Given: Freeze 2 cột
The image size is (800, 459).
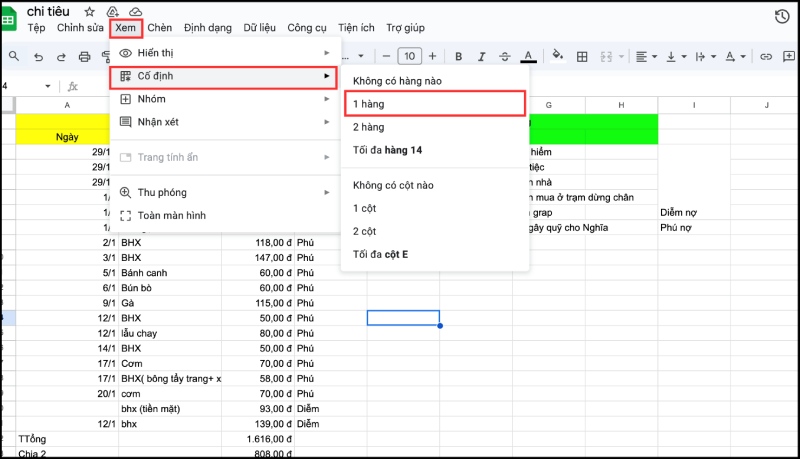Looking at the screenshot, I should point(435,231).
